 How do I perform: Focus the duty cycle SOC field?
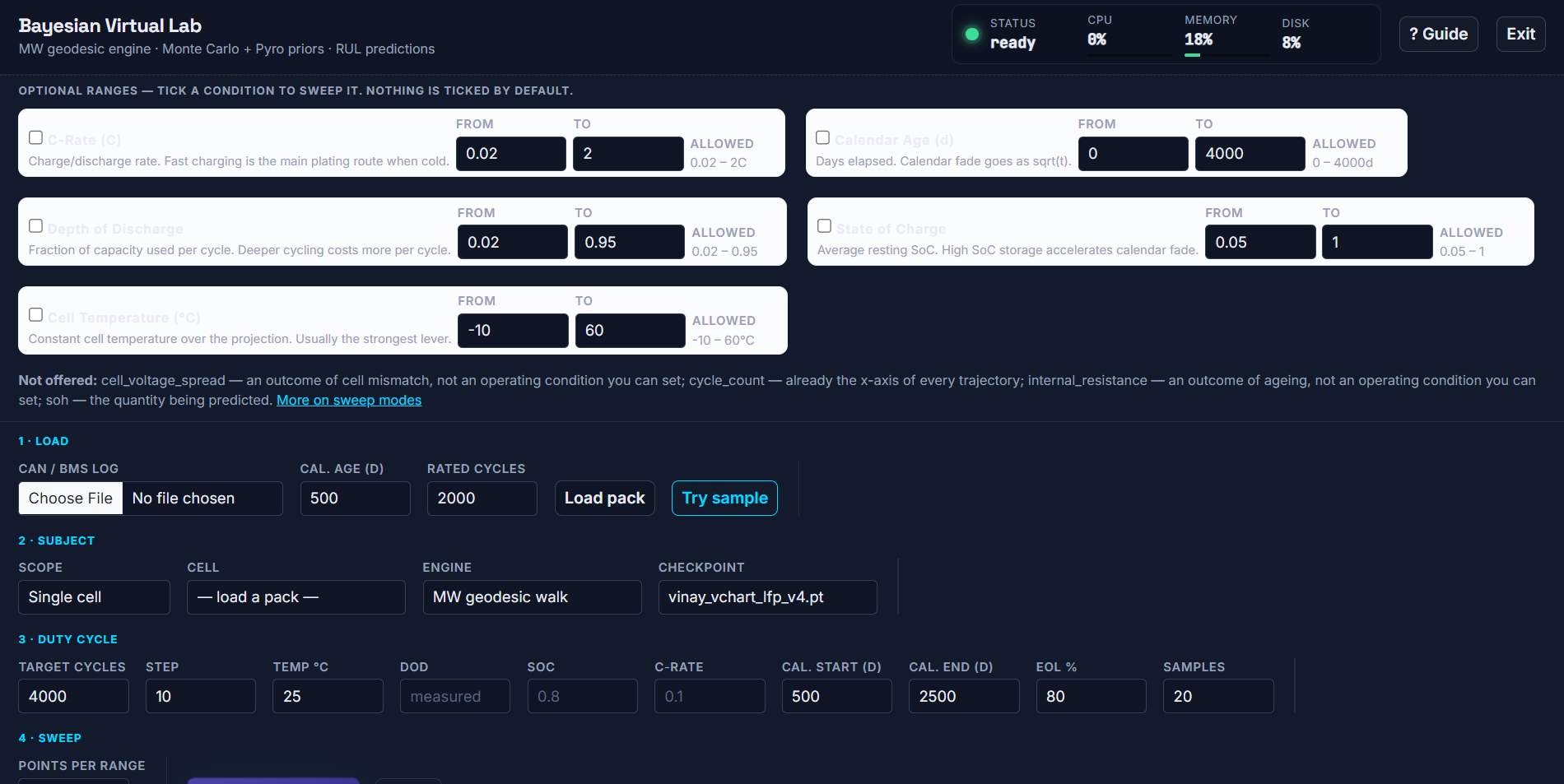pyautogui.click(x=583, y=697)
